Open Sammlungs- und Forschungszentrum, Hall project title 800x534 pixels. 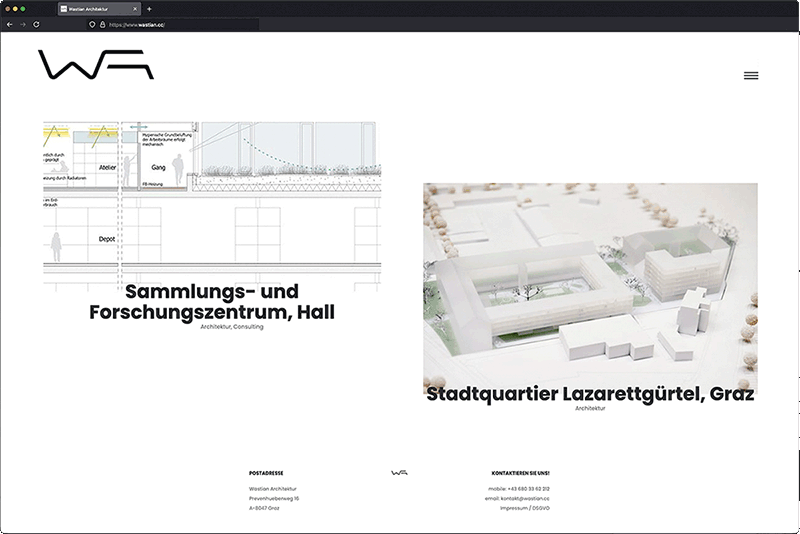[212, 302]
